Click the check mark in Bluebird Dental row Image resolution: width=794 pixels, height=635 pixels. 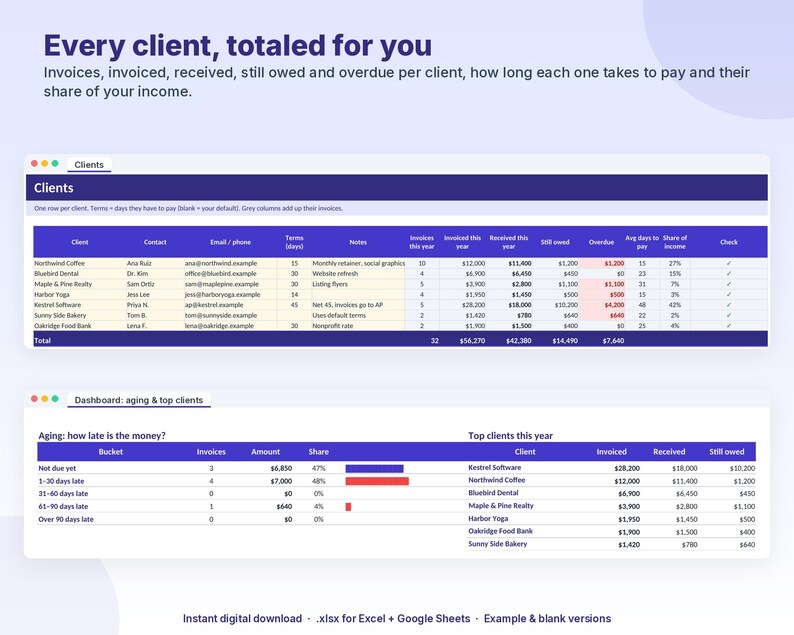(x=729, y=273)
